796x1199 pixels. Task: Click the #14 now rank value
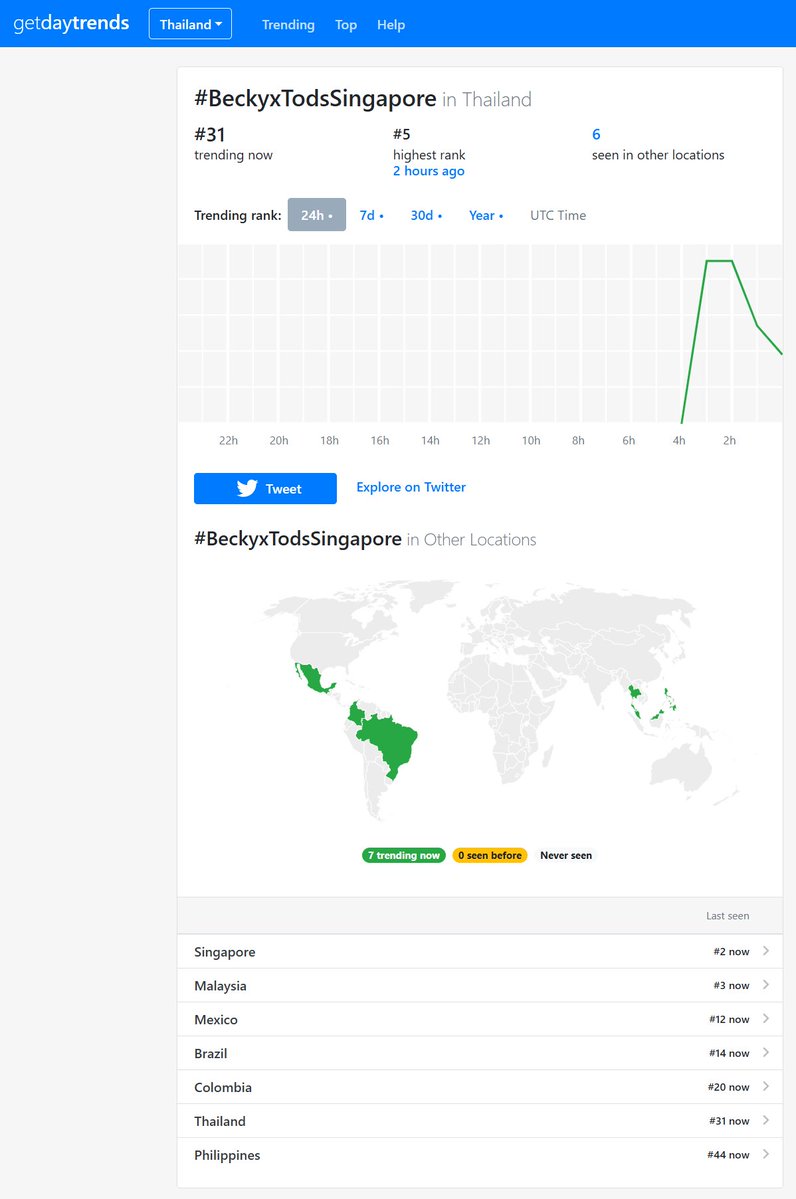pyautogui.click(x=729, y=1053)
